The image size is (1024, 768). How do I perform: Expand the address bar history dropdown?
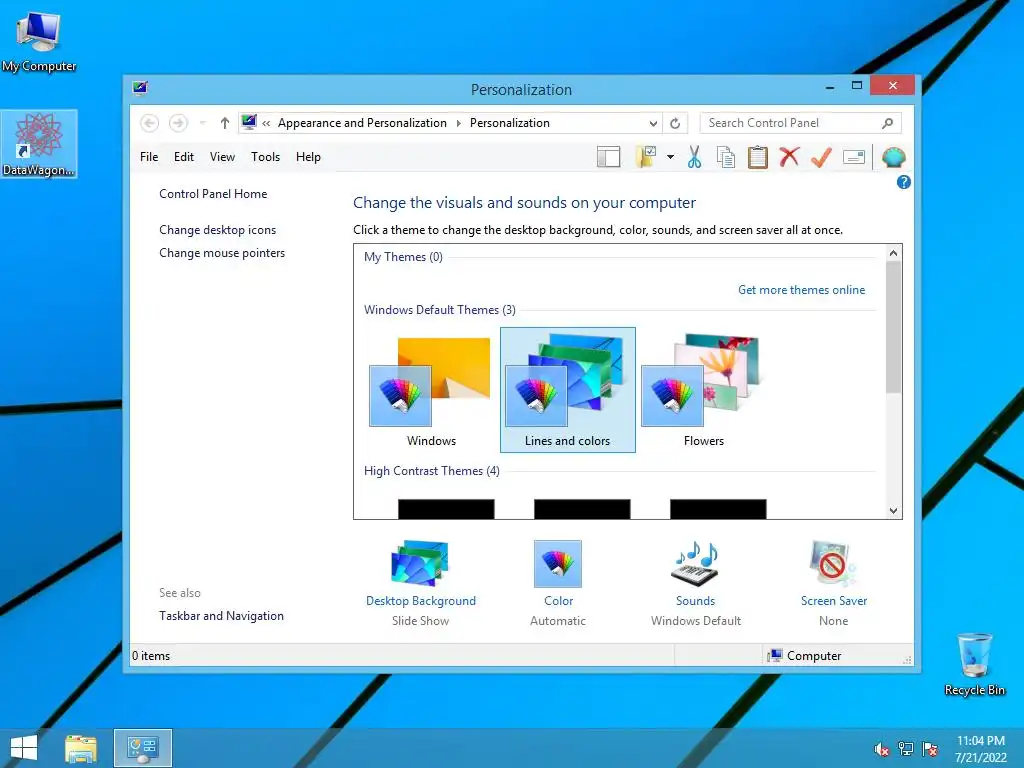pyautogui.click(x=653, y=123)
